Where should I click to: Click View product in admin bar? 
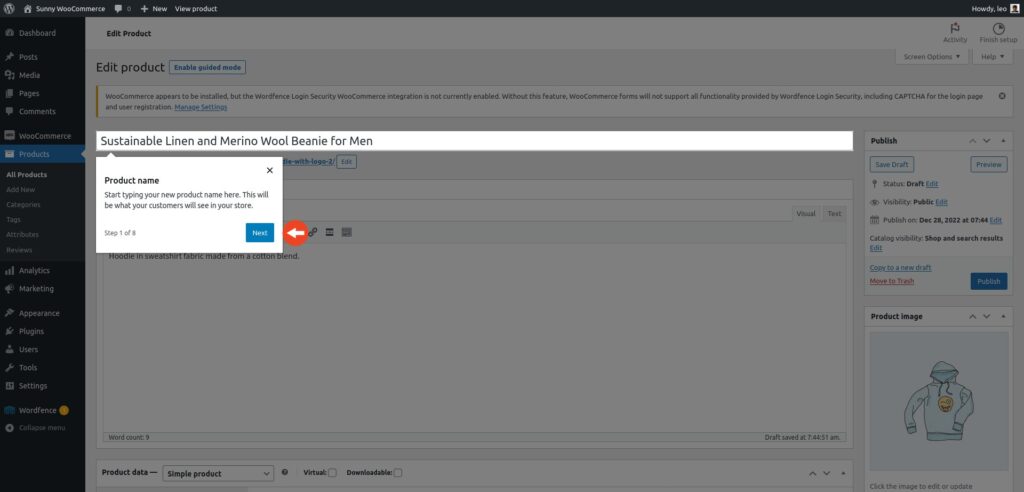tap(196, 8)
